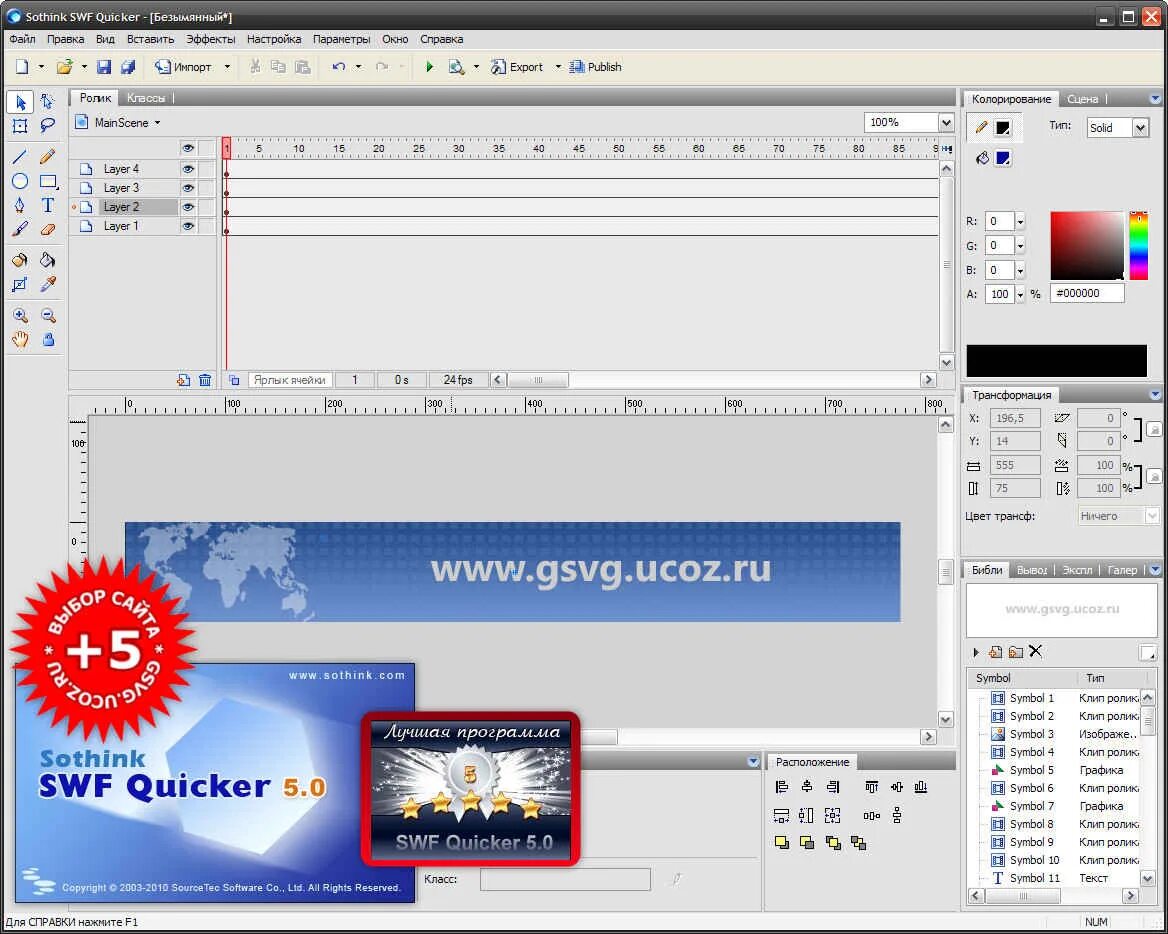Open the Файл menu
This screenshot has height=934, width=1168.
(x=22, y=39)
